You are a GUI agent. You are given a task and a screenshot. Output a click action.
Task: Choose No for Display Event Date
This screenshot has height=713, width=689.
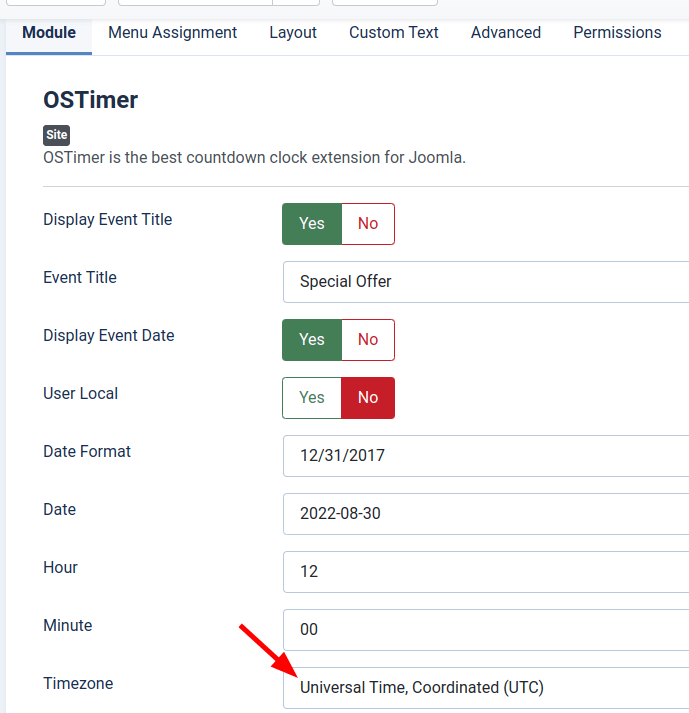pyautogui.click(x=368, y=340)
